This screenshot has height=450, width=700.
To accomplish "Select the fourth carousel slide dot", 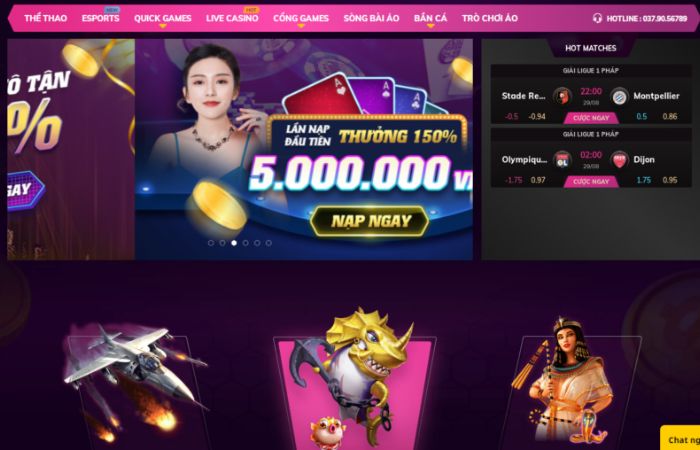I will (x=246, y=243).
